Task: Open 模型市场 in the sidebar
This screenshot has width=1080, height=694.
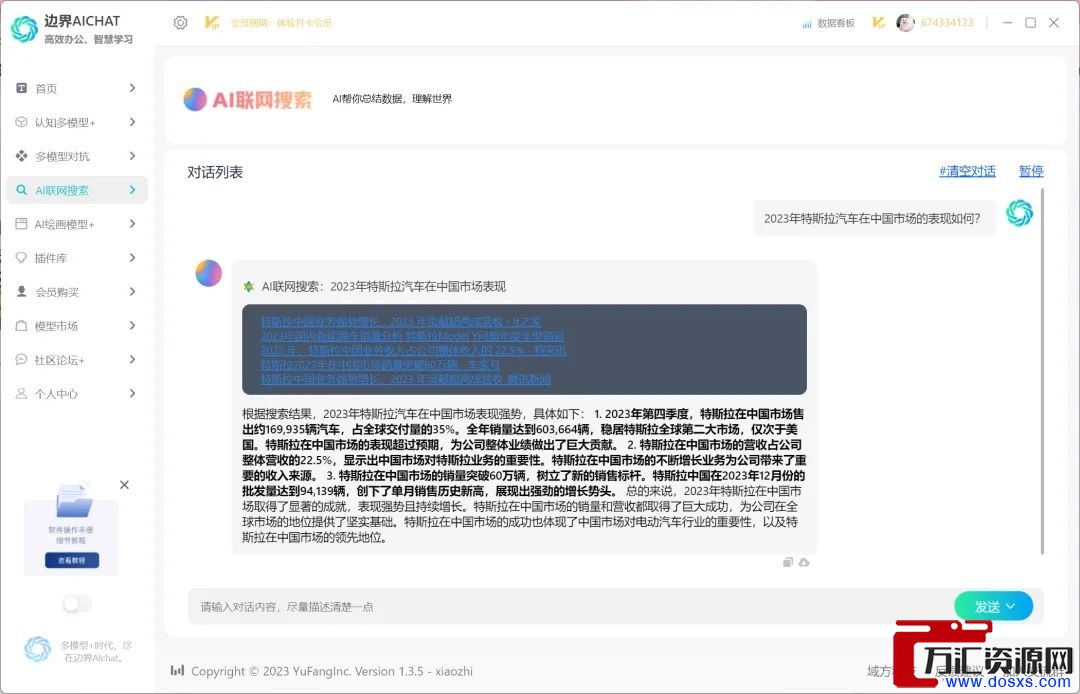Action: coord(77,326)
